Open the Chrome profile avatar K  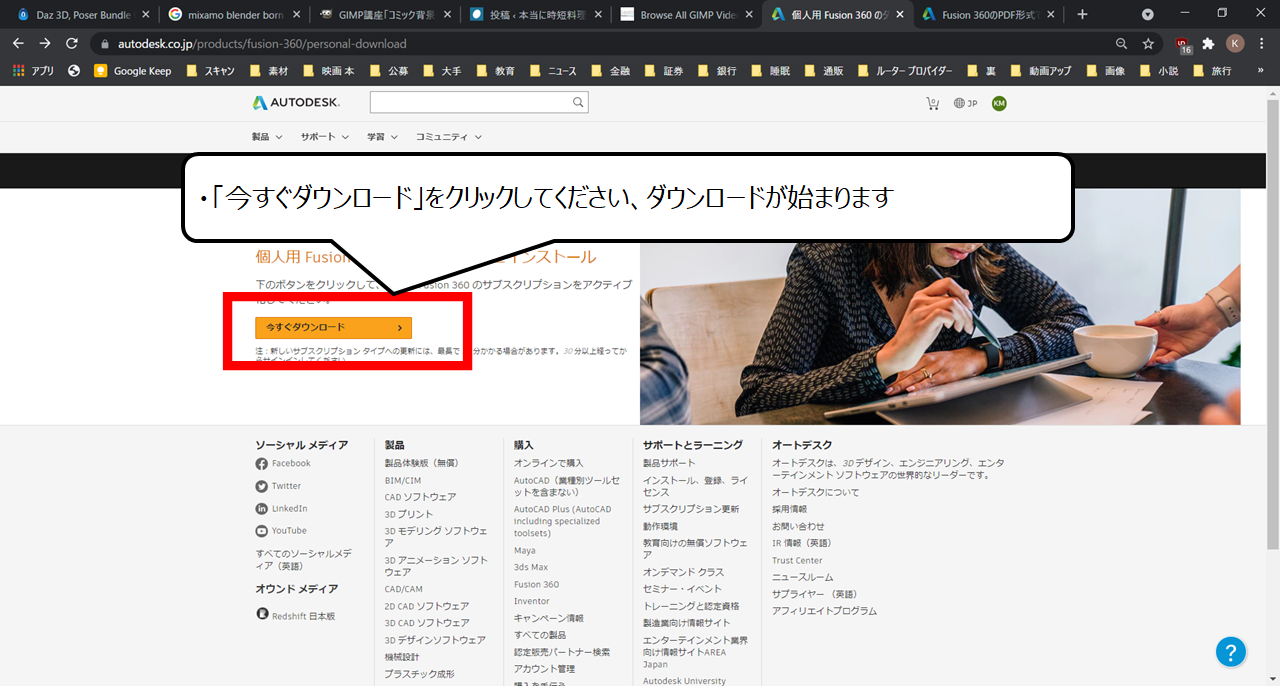click(x=1235, y=44)
